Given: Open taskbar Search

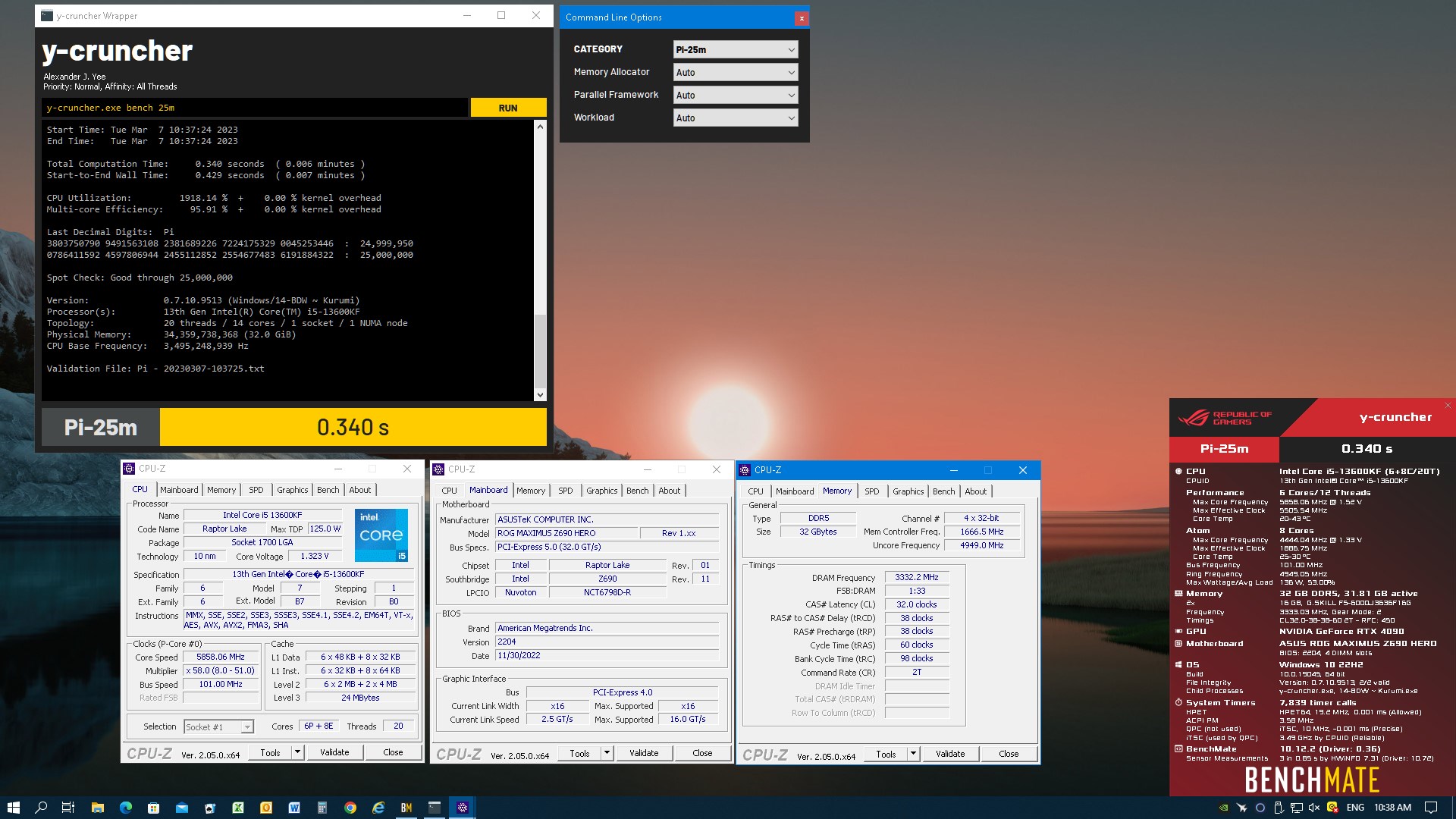Looking at the screenshot, I should point(41,808).
